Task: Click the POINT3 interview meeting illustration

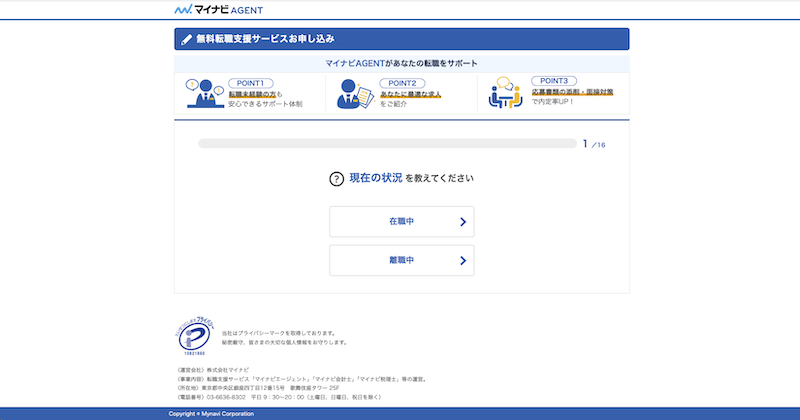Action: point(505,92)
